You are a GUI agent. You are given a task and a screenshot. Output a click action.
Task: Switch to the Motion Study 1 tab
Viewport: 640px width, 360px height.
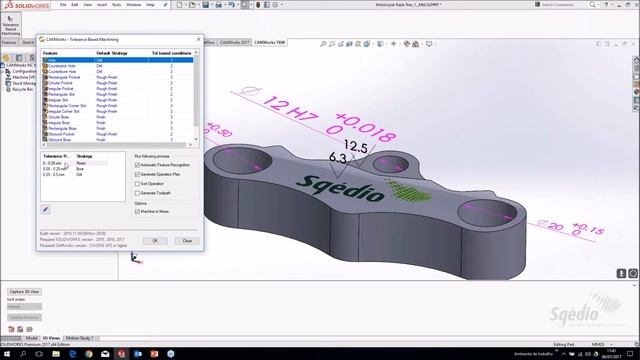pos(80,338)
